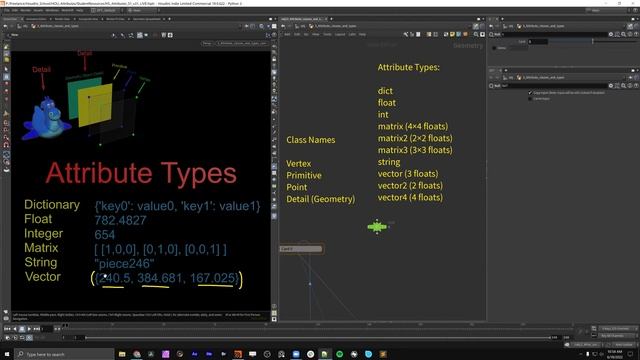Click the blue icon in network editor toolbar
The width and height of the screenshot is (640, 360).
[459, 35]
